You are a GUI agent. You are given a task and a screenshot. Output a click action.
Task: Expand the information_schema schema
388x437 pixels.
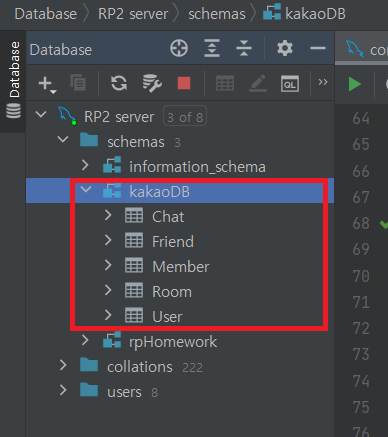pos(85,165)
